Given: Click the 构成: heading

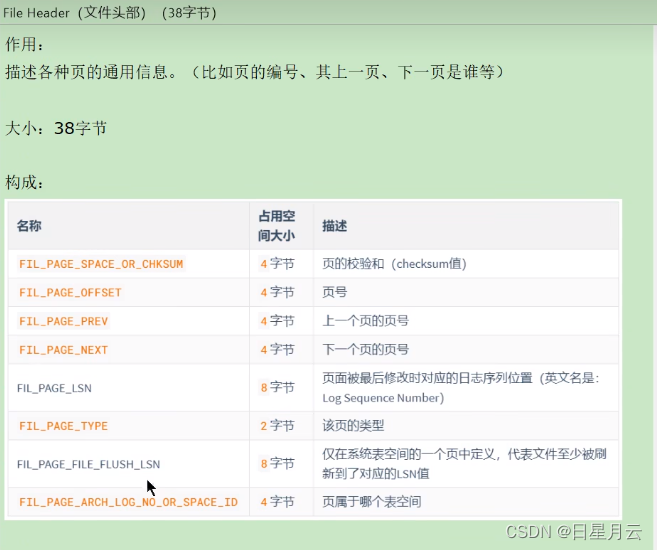Looking at the screenshot, I should pos(24,182).
